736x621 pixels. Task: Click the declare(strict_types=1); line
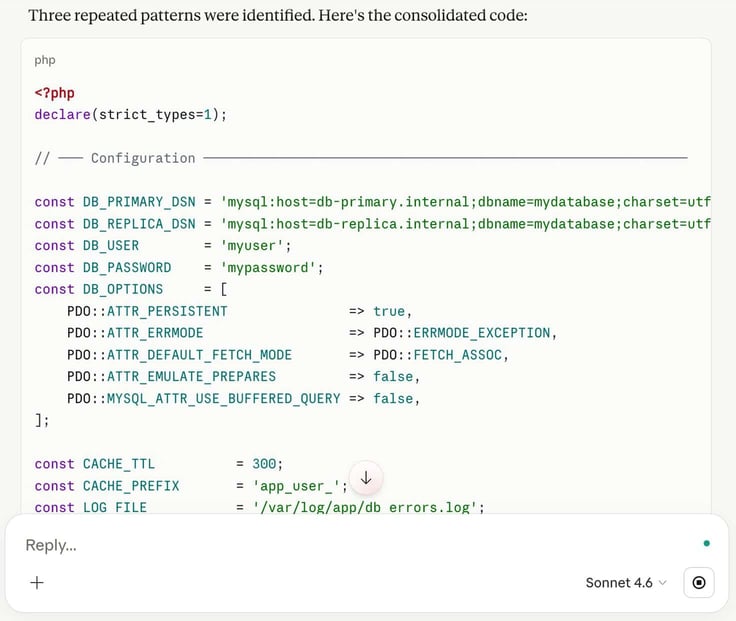130,115
